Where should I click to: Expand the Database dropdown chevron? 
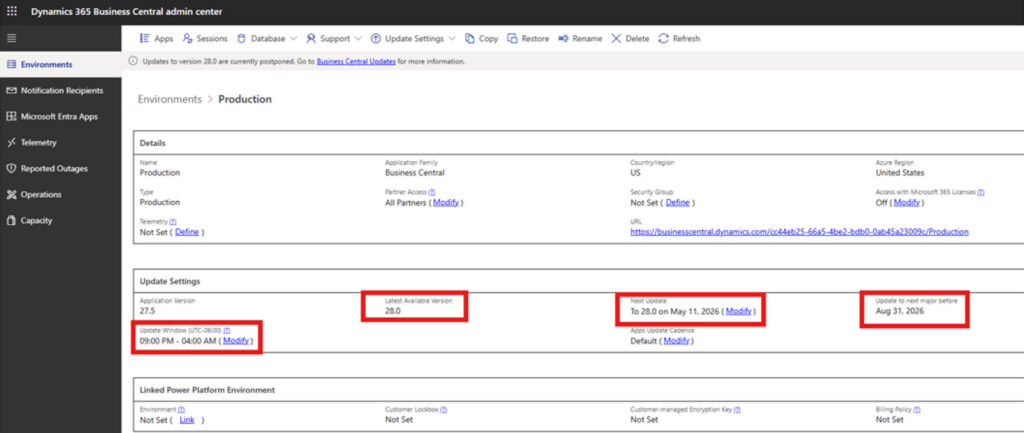(293, 39)
